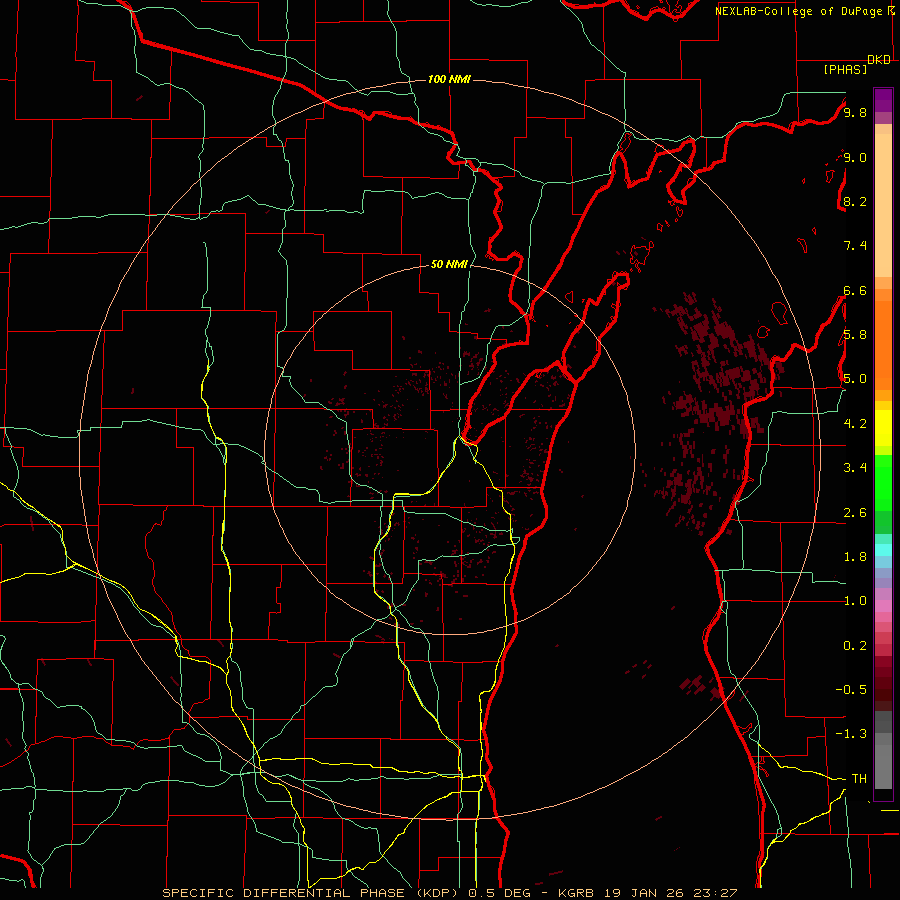Click the dark orange segment of the color scale
Viewport: 900px width, 900px height.
[x=883, y=345]
